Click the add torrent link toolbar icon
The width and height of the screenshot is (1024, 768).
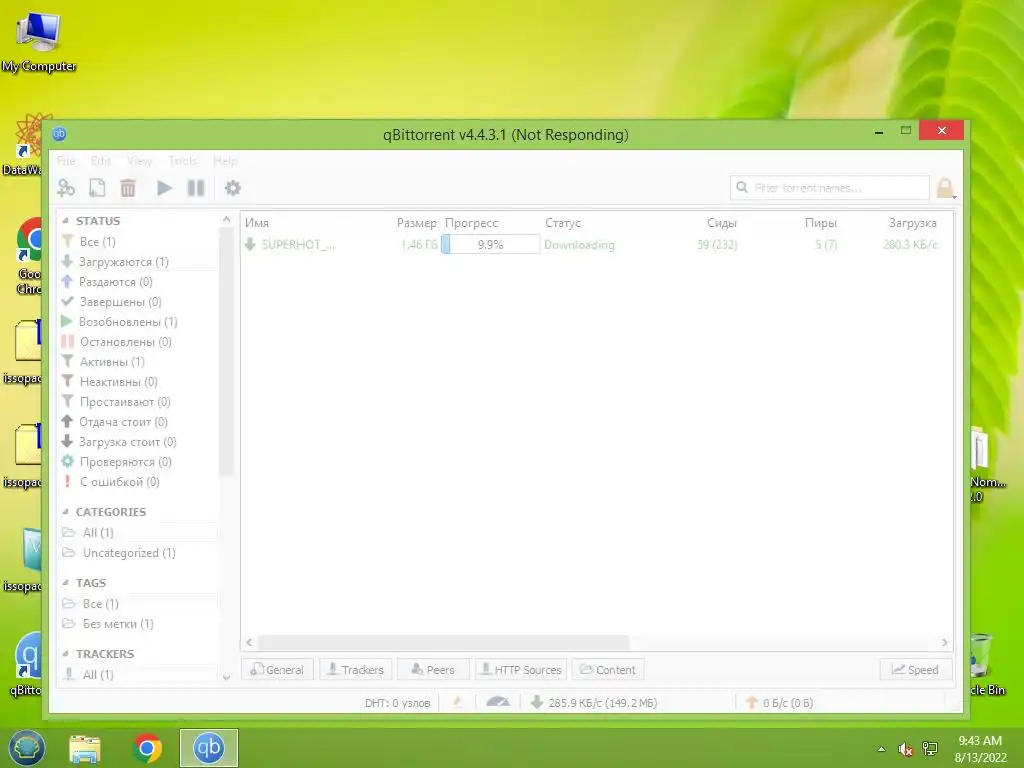click(66, 188)
